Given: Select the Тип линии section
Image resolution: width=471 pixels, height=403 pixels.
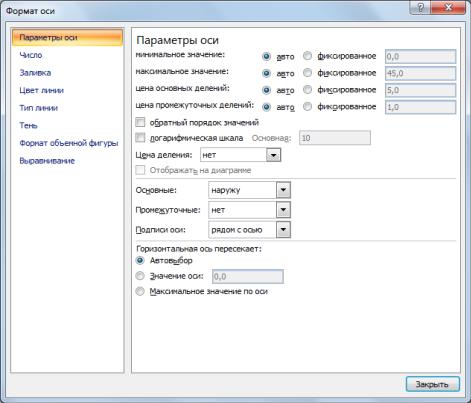Looking at the screenshot, I should tap(38, 108).
